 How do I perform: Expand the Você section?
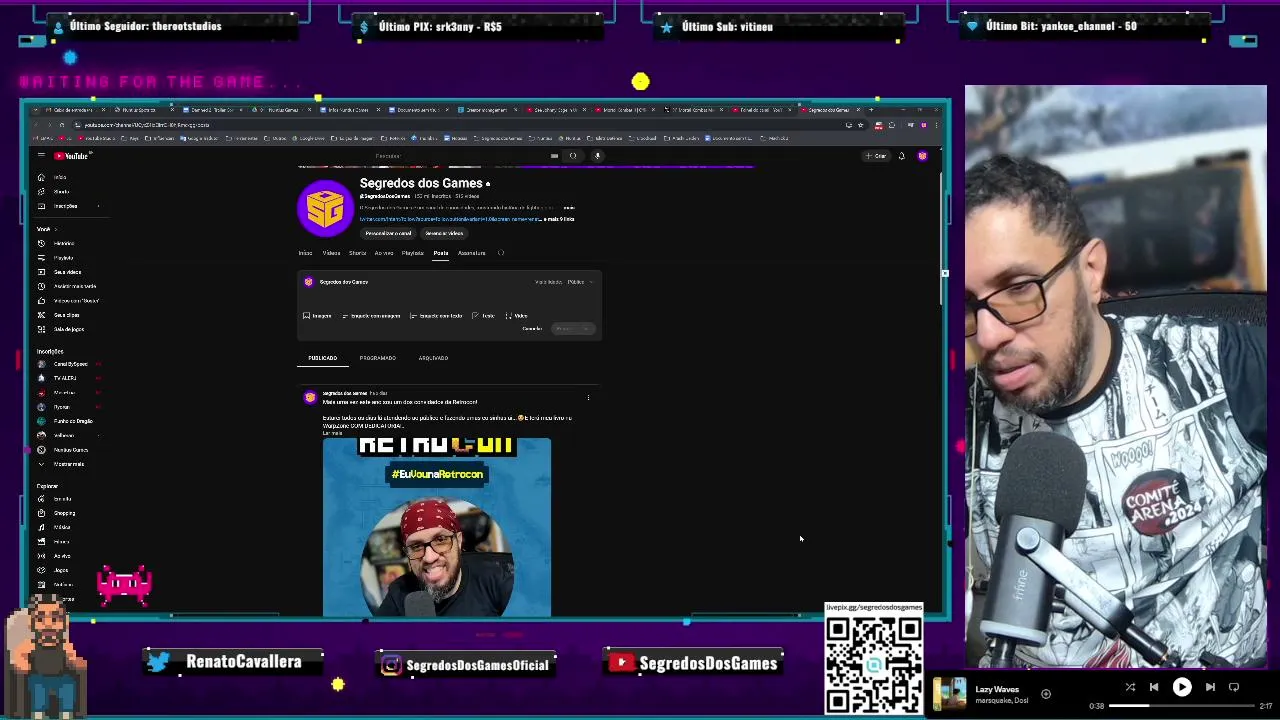pyautogui.click(x=46, y=229)
